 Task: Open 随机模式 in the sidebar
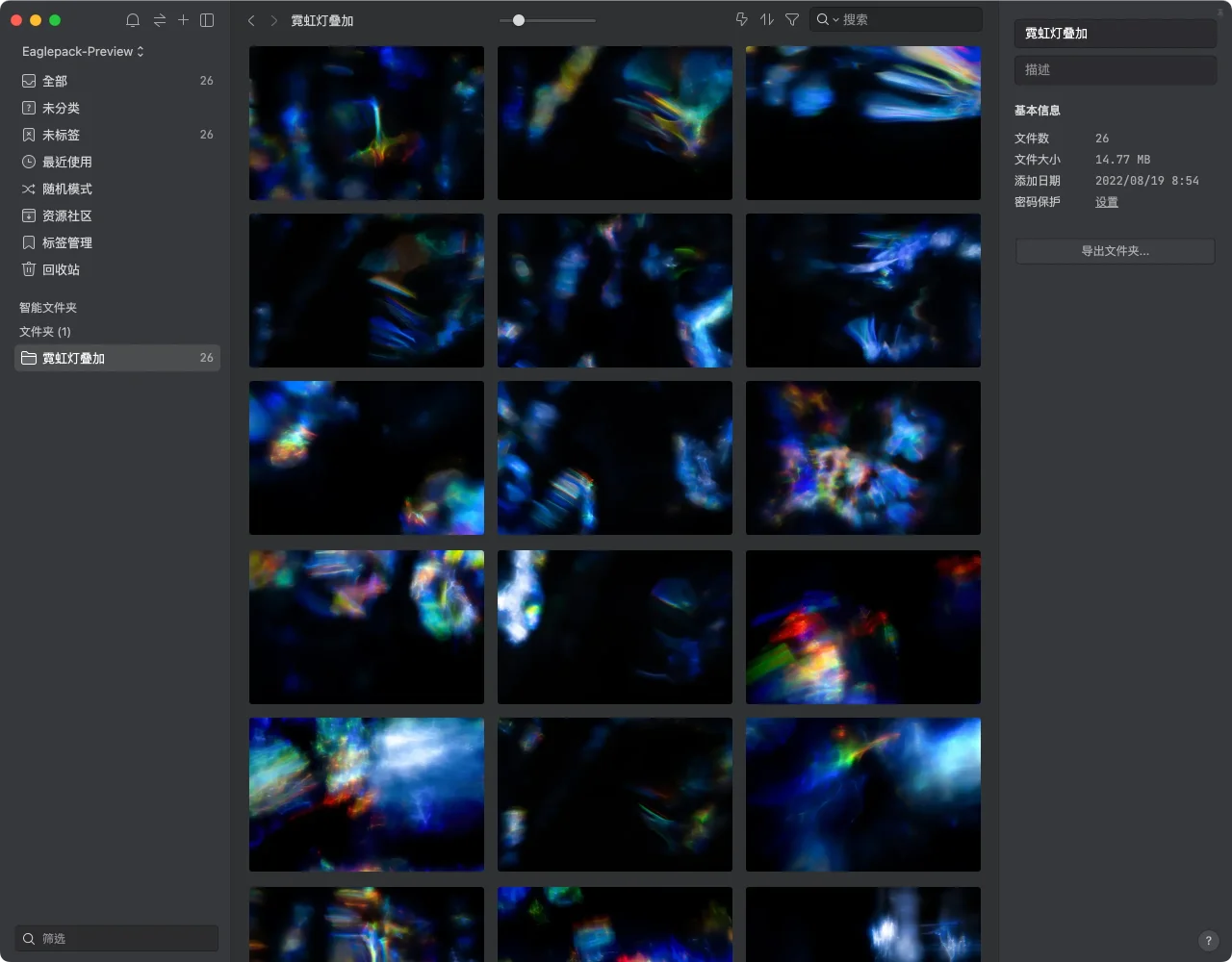(117, 189)
